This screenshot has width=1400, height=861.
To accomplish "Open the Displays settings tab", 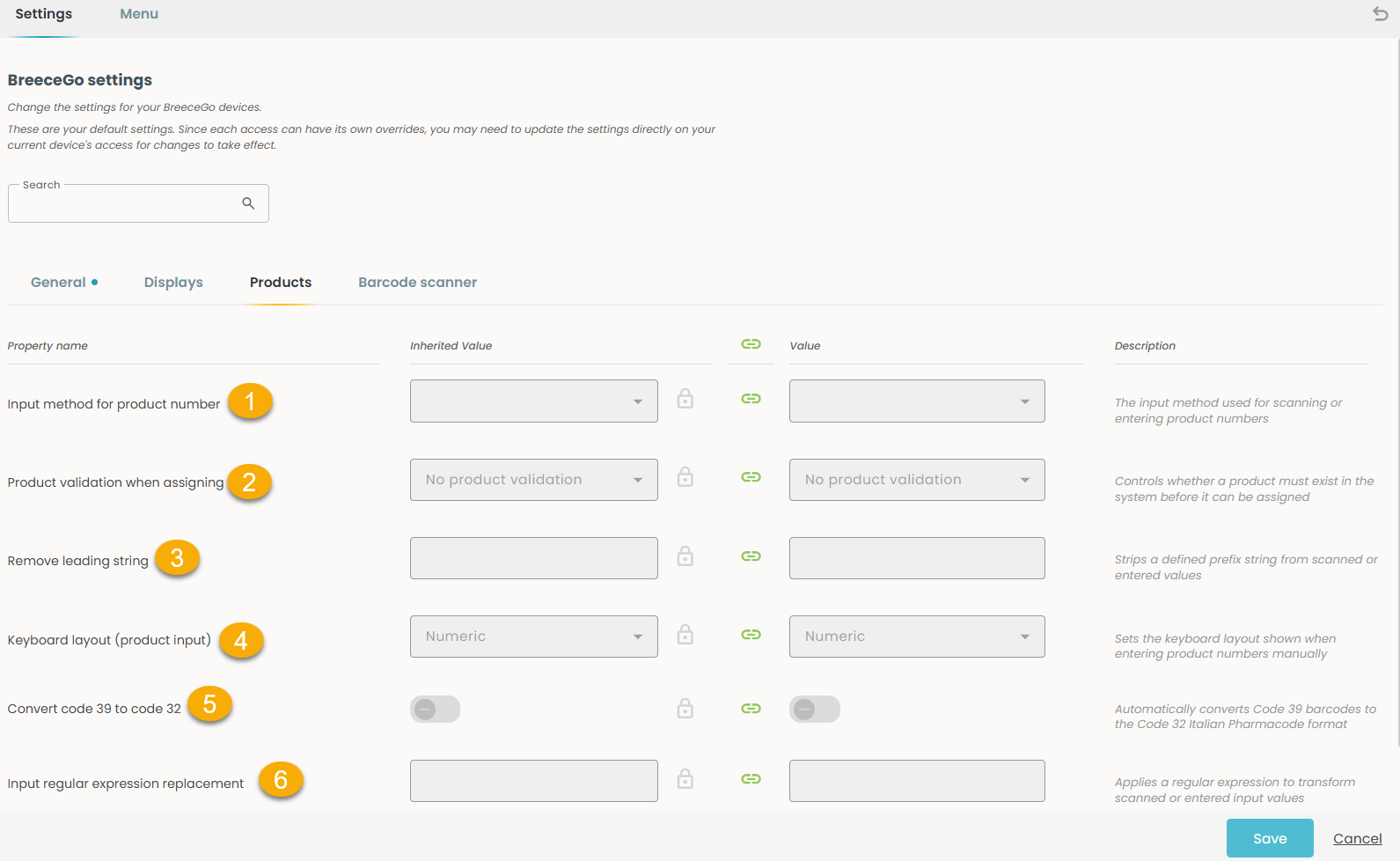I will click(173, 283).
